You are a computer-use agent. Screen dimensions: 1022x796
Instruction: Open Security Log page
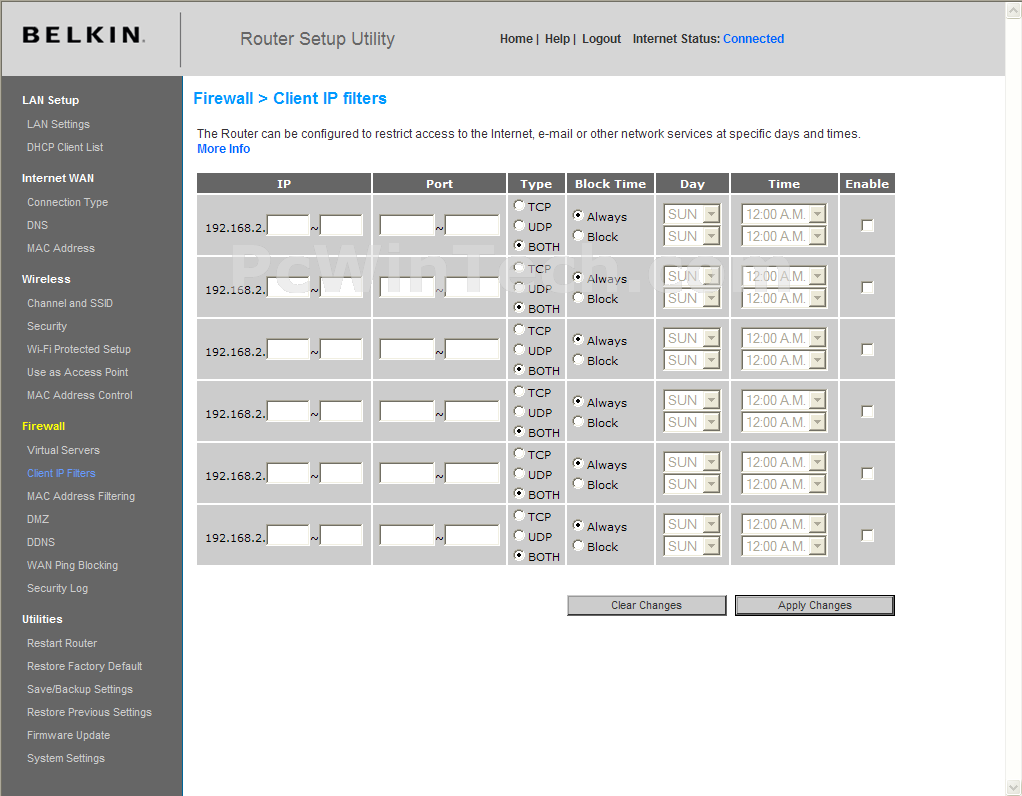57,588
